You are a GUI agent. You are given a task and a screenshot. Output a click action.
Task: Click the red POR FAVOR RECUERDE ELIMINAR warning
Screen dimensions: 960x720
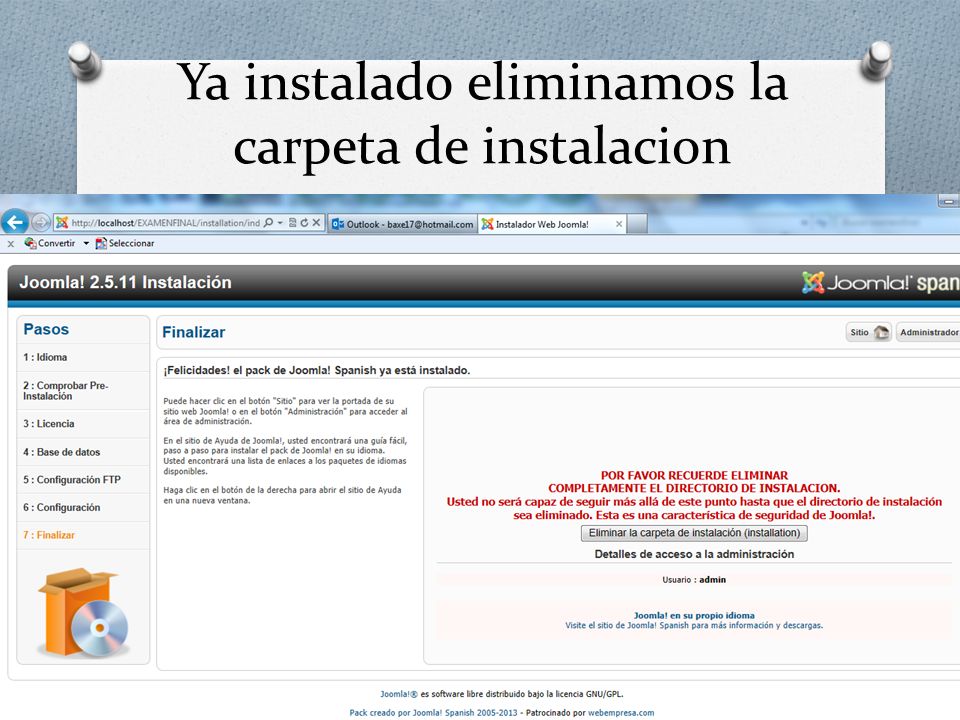tap(694, 495)
